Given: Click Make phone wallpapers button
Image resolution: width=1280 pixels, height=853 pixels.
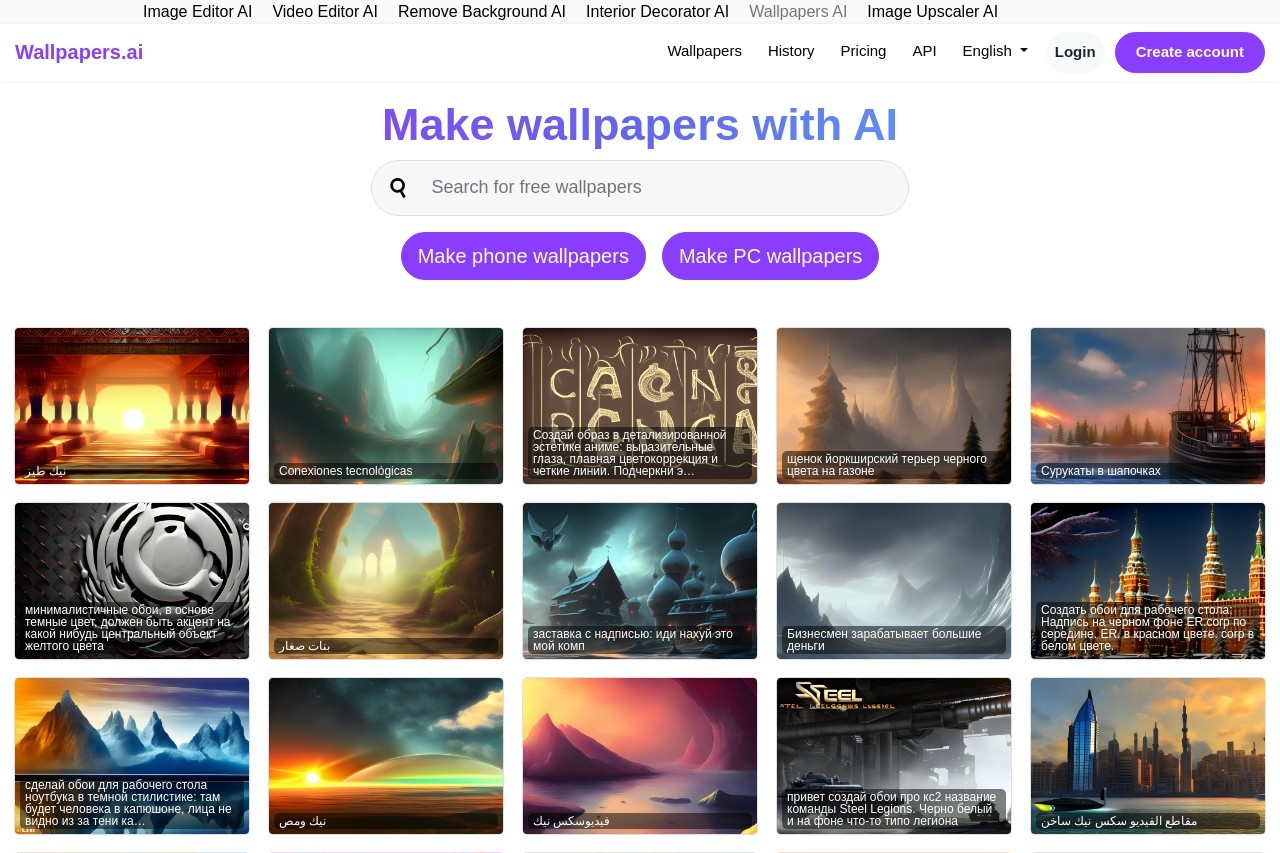Looking at the screenshot, I should point(523,256).
